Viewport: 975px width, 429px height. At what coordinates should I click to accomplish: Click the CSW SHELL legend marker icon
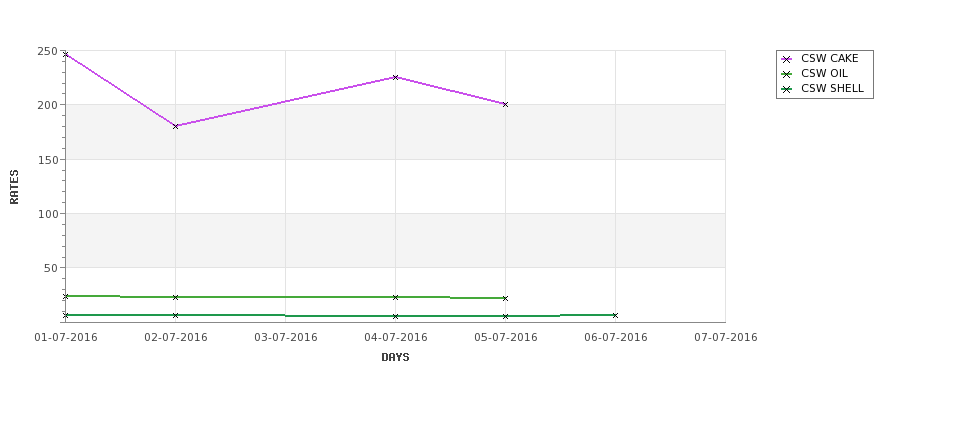tap(786, 89)
